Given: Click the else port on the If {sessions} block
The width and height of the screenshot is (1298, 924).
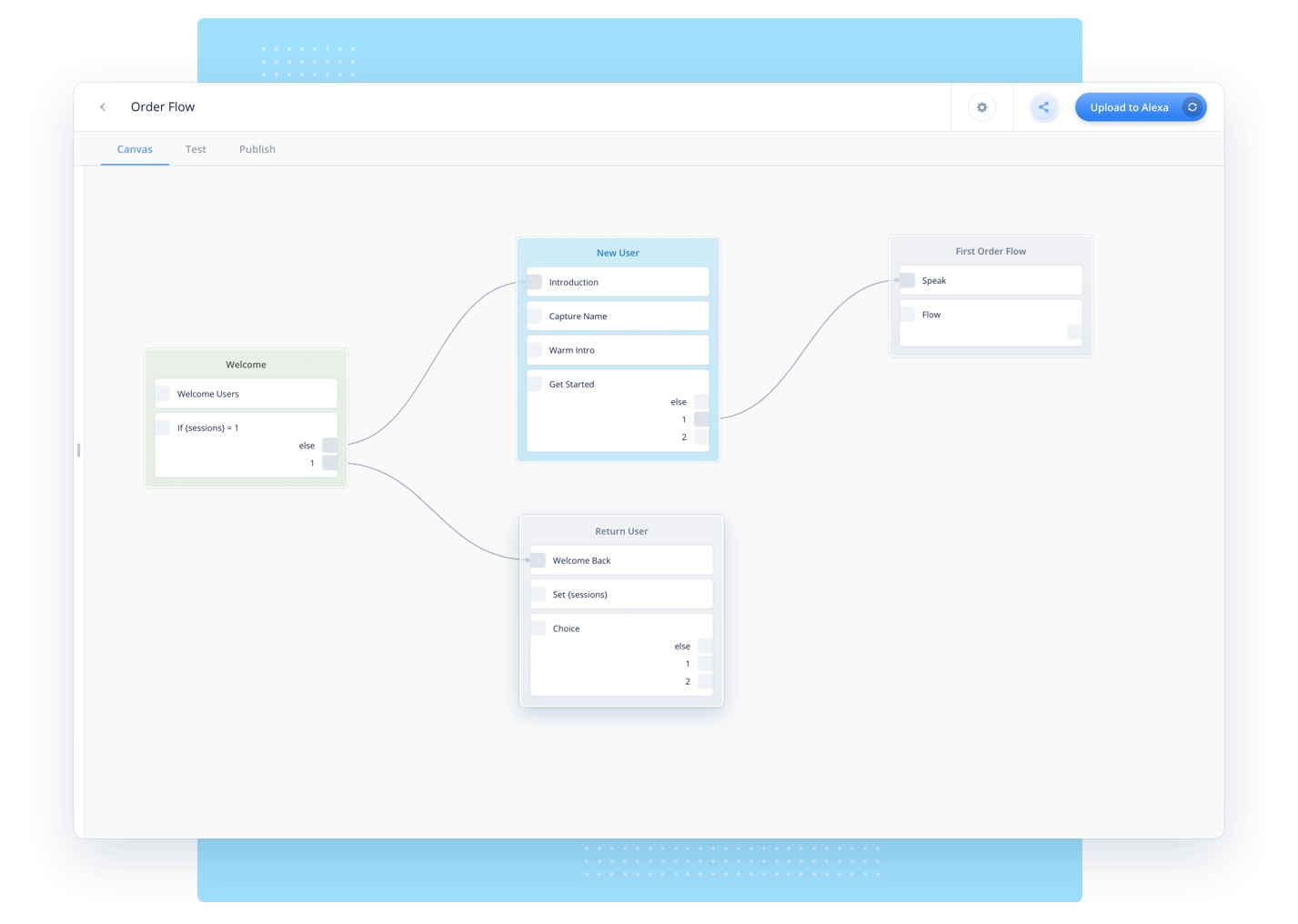Looking at the screenshot, I should coord(328,446).
